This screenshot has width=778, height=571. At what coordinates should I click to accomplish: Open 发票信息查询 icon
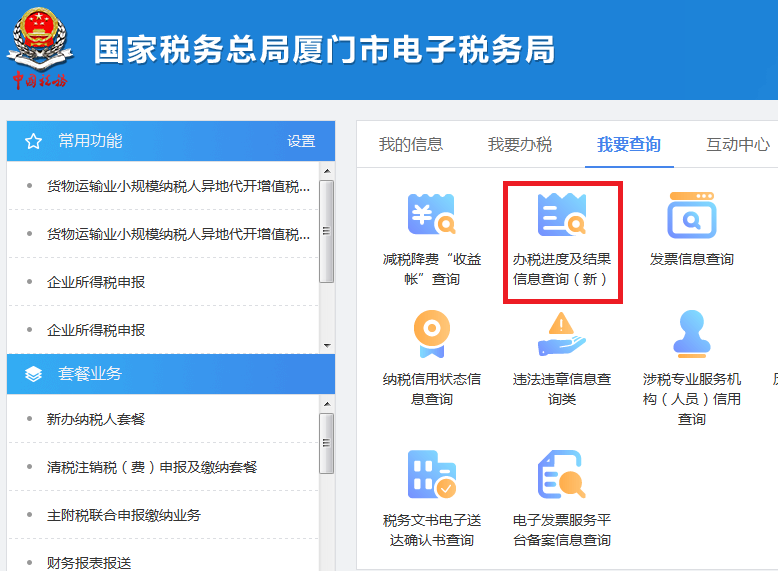point(691,214)
